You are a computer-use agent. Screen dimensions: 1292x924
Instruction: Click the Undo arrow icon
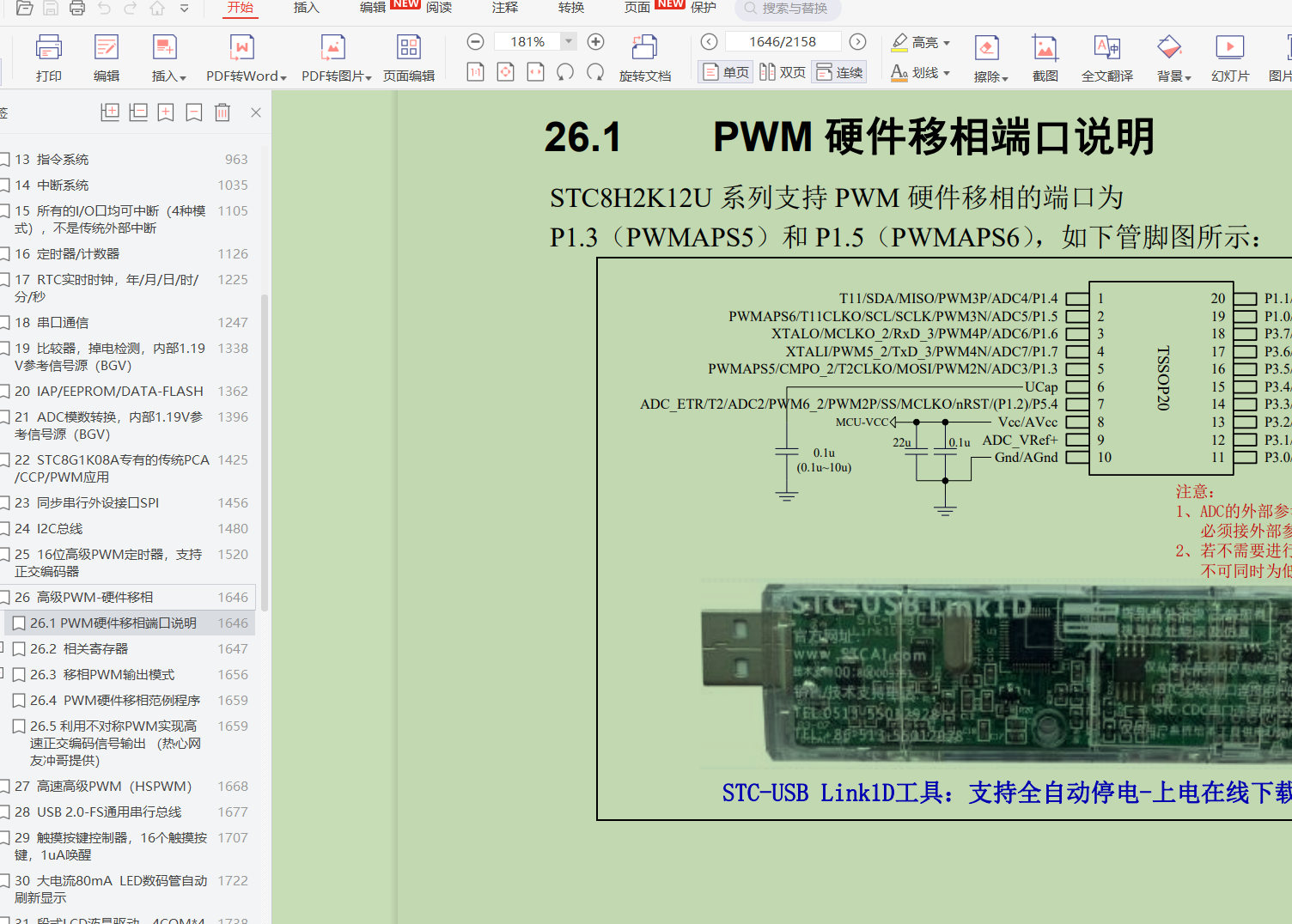click(x=104, y=8)
